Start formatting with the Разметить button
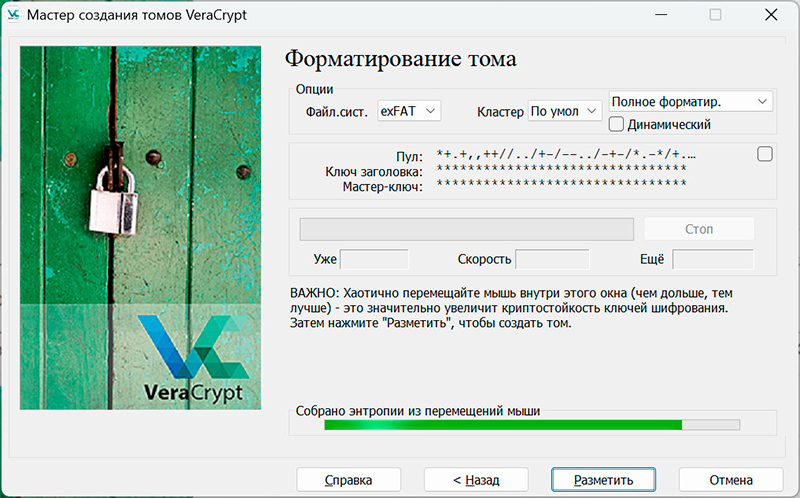This screenshot has height=498, width=800. pyautogui.click(x=603, y=480)
